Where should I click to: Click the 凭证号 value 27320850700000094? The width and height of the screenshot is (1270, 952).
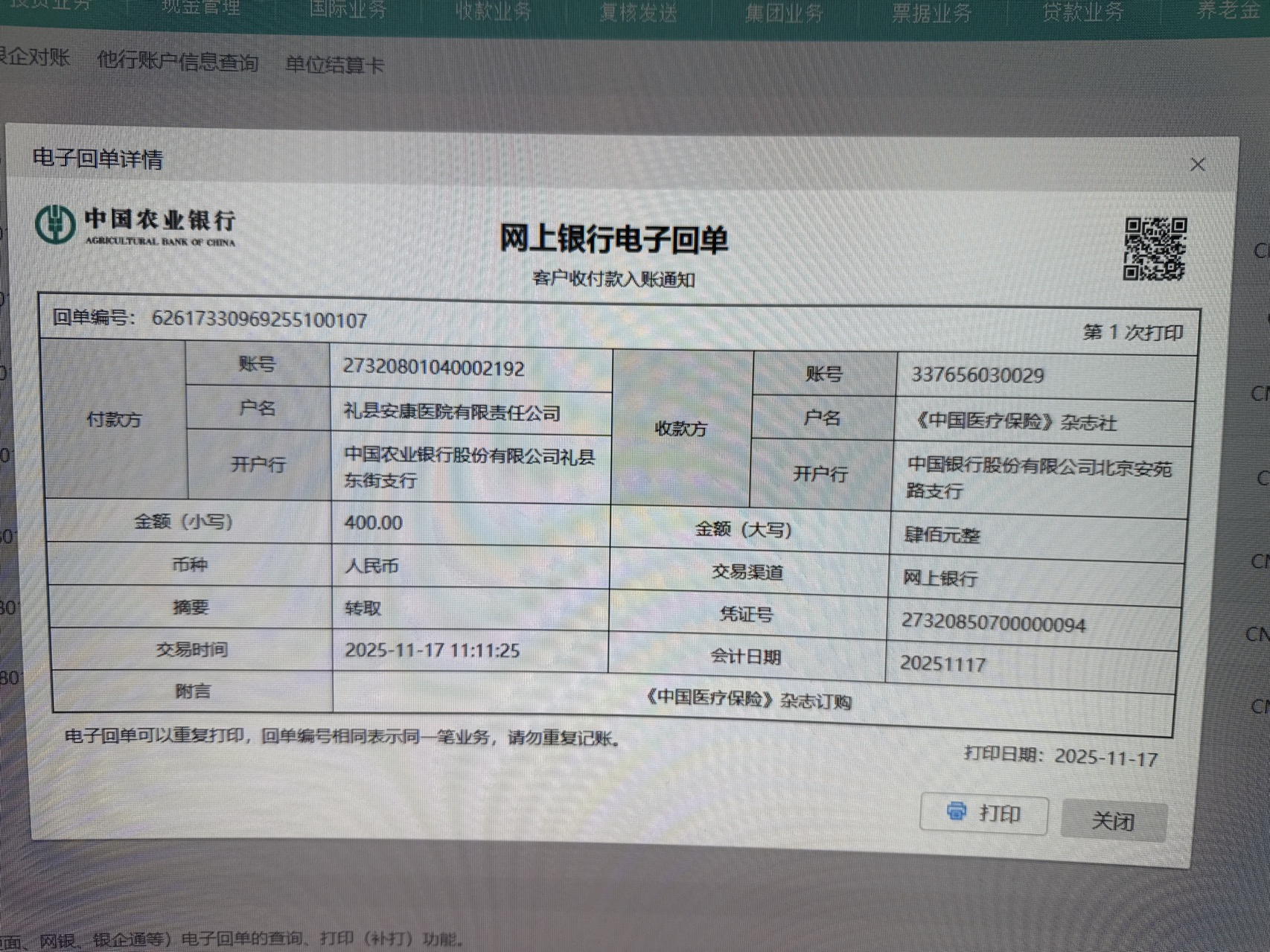point(993,622)
